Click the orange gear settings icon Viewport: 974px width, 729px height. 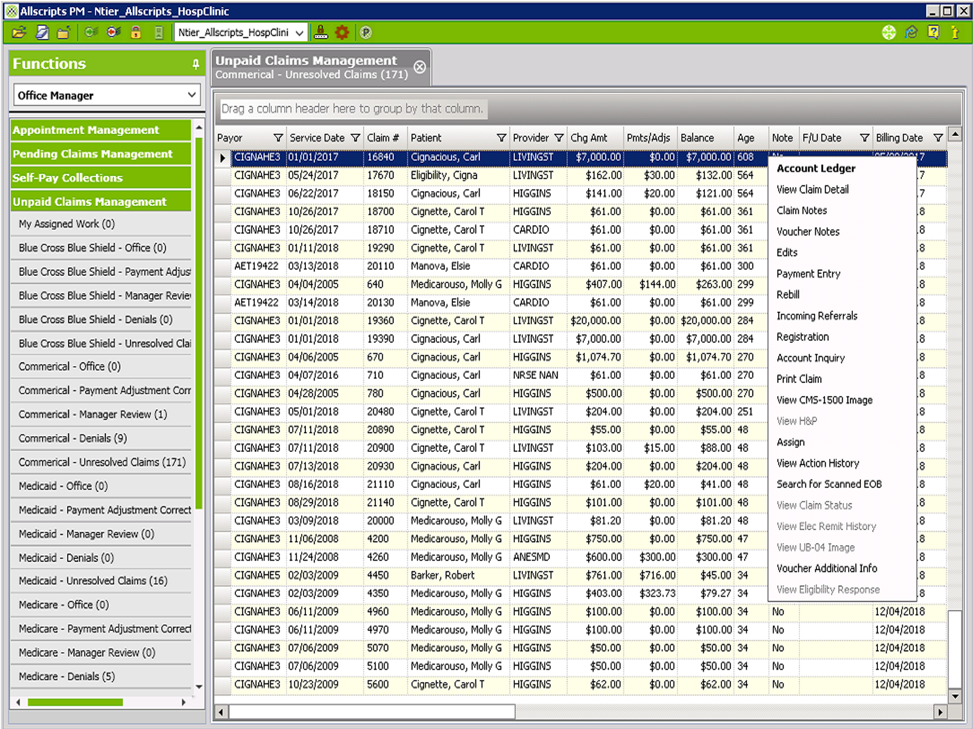(x=342, y=32)
